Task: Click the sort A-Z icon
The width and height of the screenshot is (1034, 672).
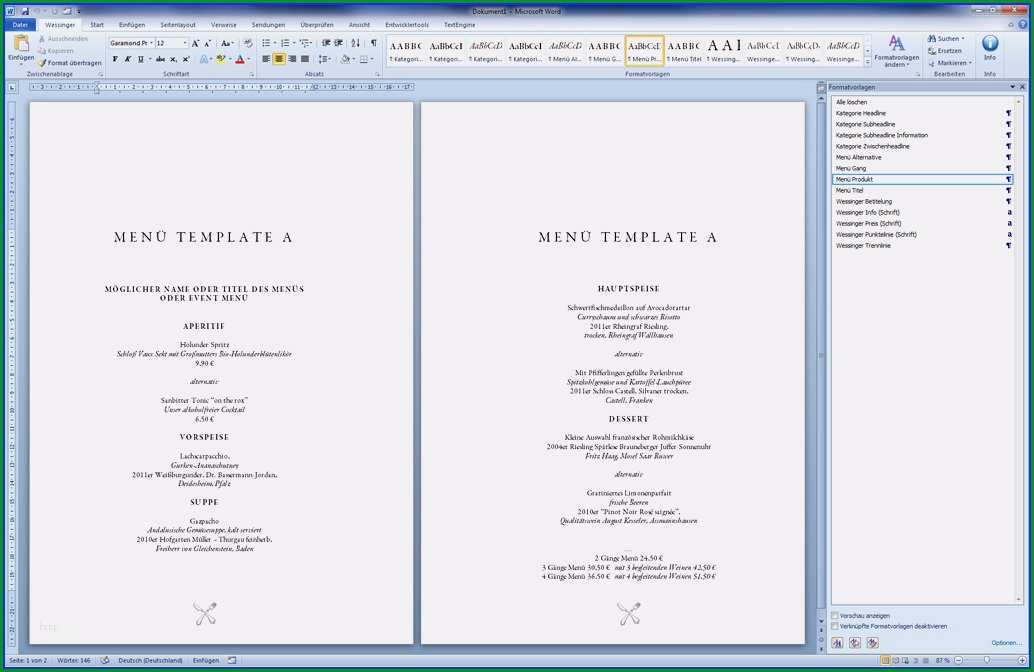Action: [356, 43]
